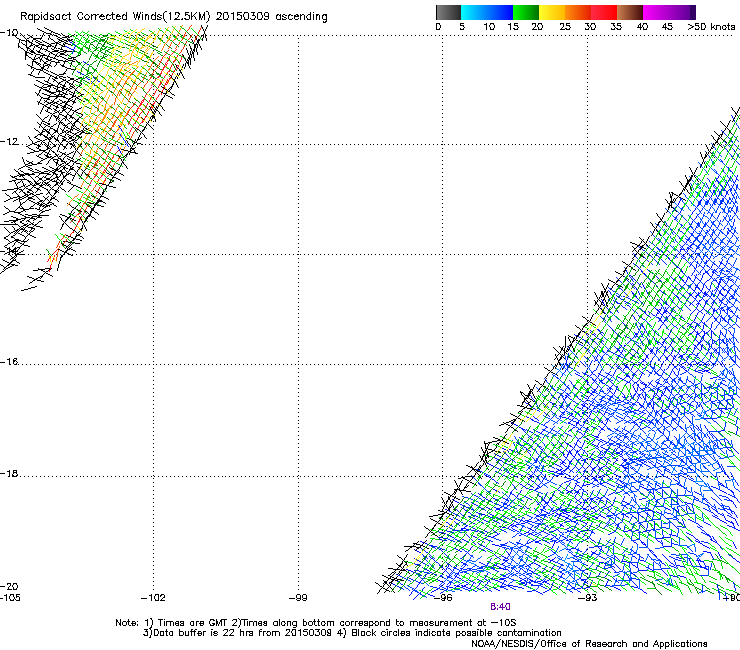
Task: Click the '40' legend scale label
Action: coord(642,27)
